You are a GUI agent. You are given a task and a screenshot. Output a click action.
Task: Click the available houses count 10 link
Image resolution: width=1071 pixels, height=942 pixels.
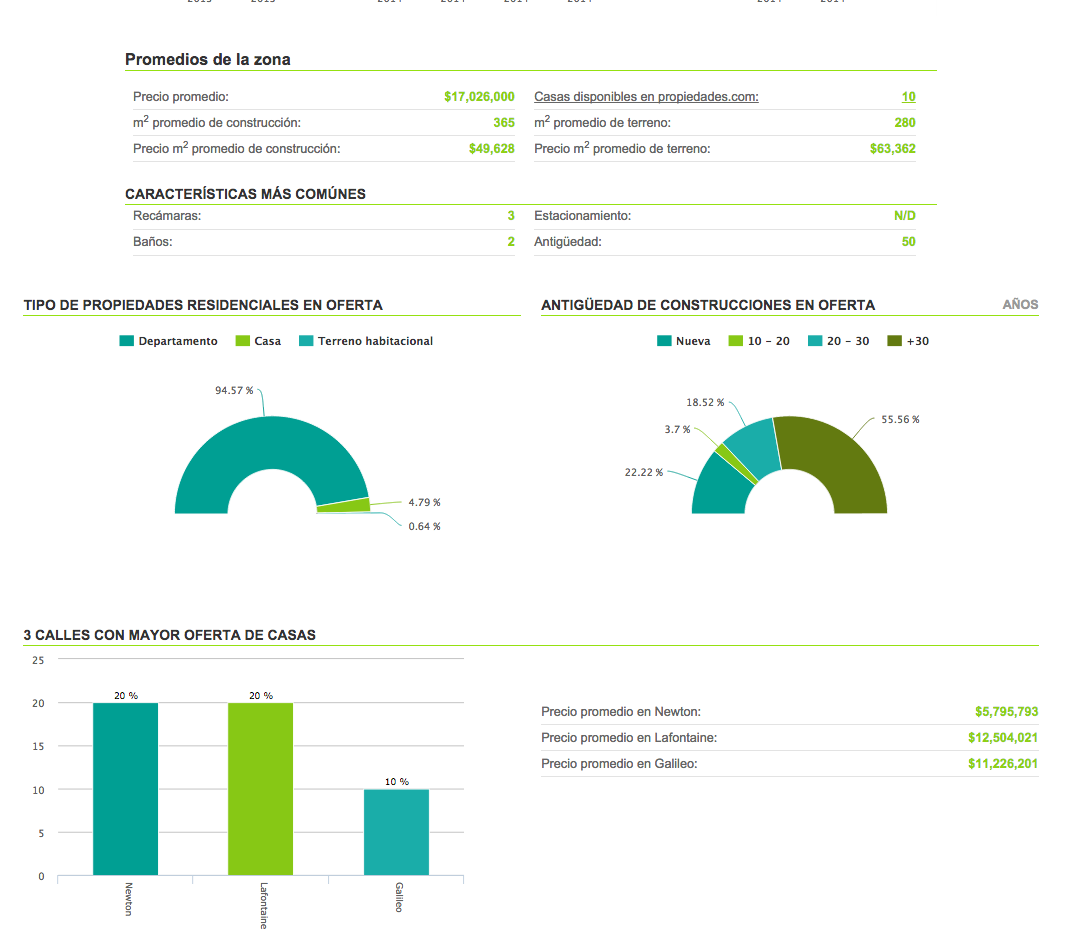908,97
